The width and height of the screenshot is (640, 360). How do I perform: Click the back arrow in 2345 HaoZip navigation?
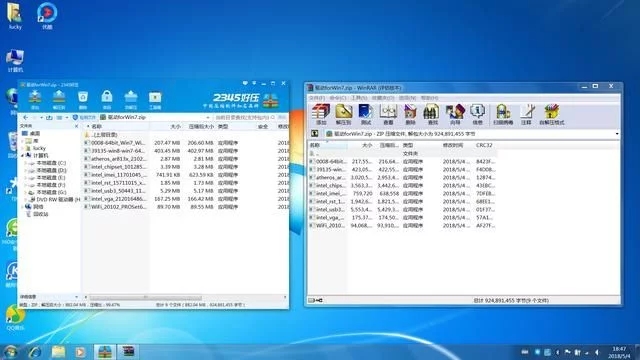26,117
